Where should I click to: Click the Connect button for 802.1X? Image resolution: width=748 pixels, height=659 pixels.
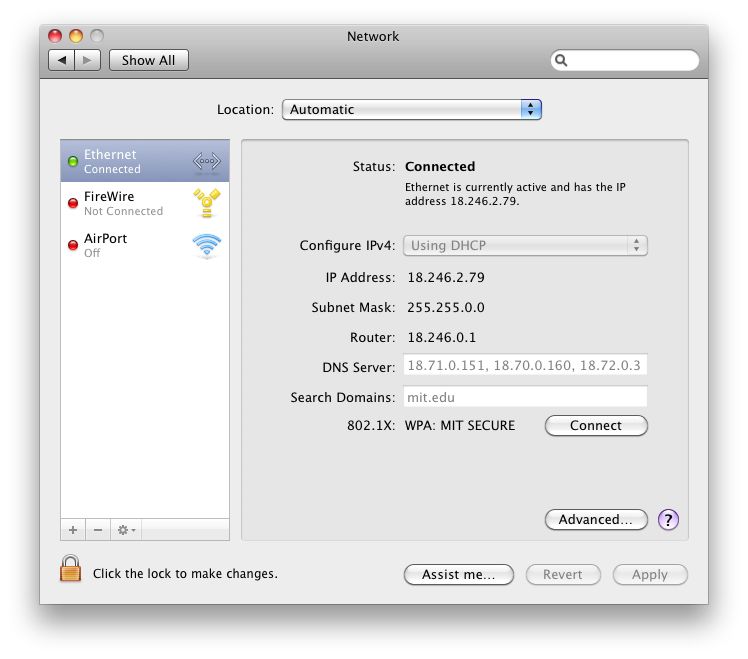[x=596, y=425]
